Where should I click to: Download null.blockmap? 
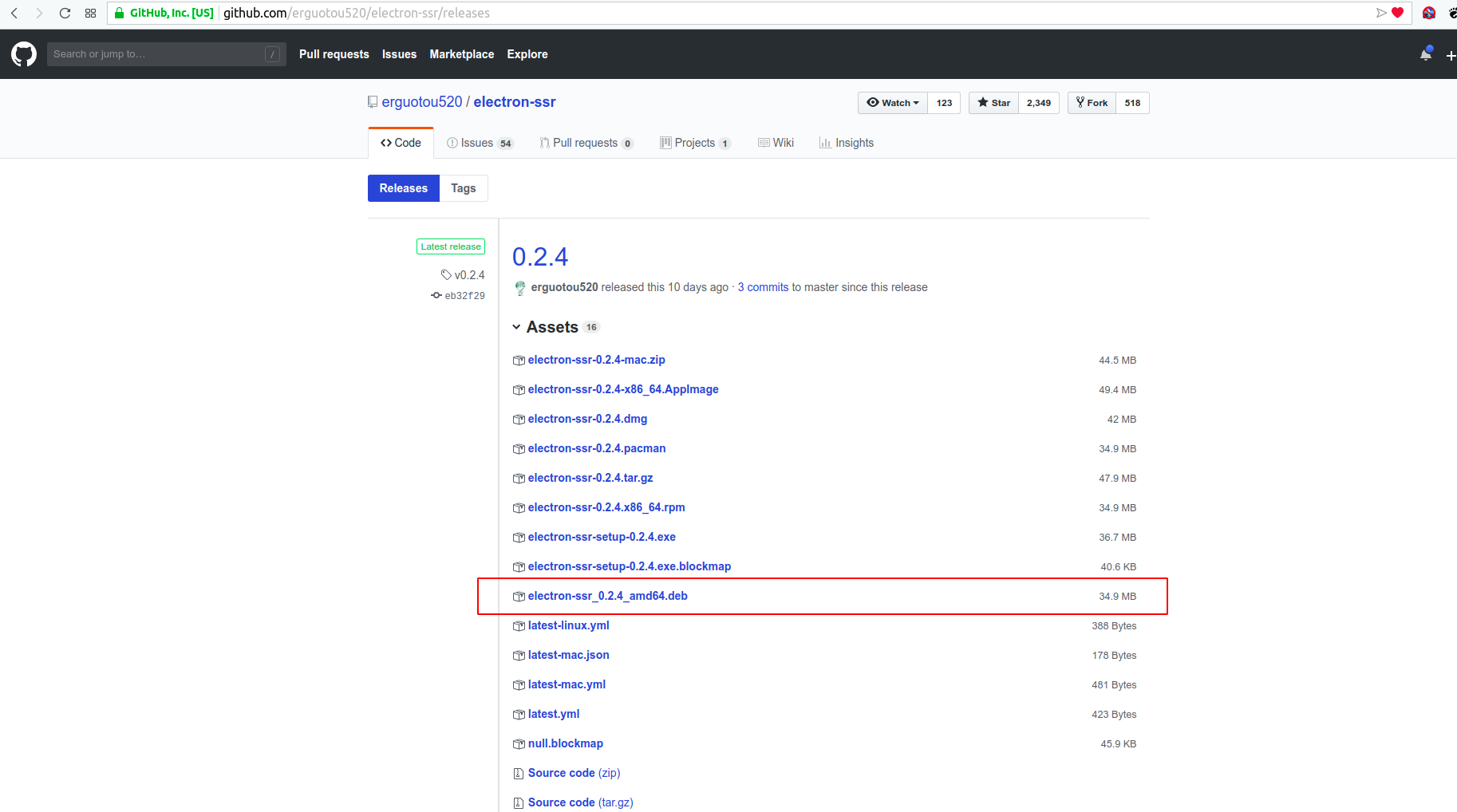566,743
